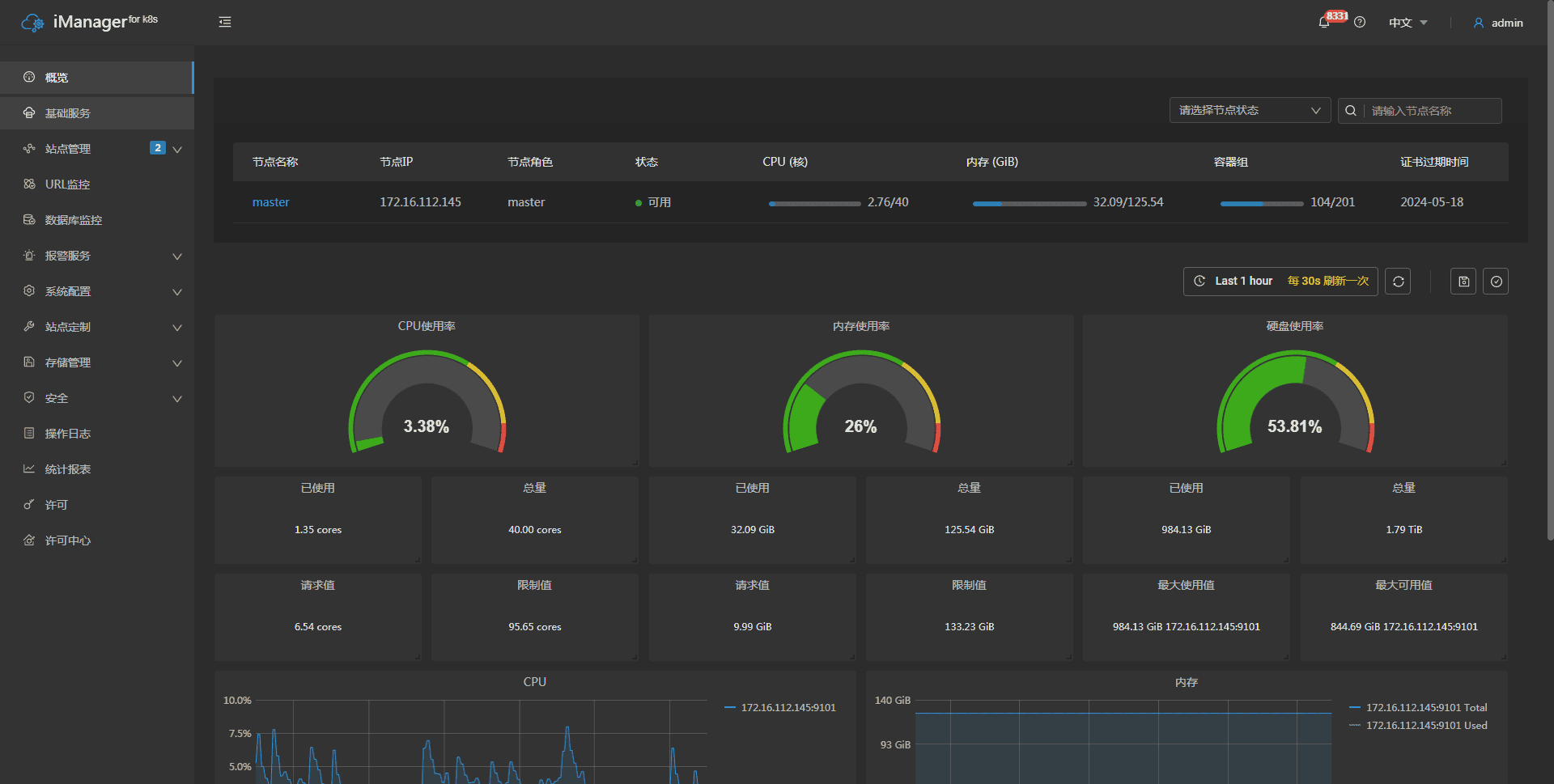Open the master node link
This screenshot has height=784, width=1554.
270,202
